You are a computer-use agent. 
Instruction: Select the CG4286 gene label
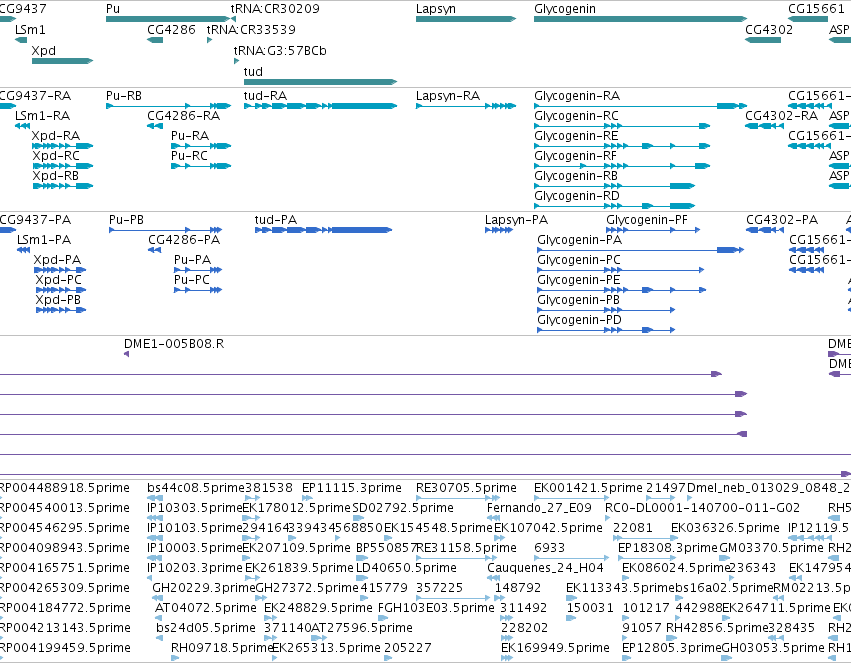(171, 29)
